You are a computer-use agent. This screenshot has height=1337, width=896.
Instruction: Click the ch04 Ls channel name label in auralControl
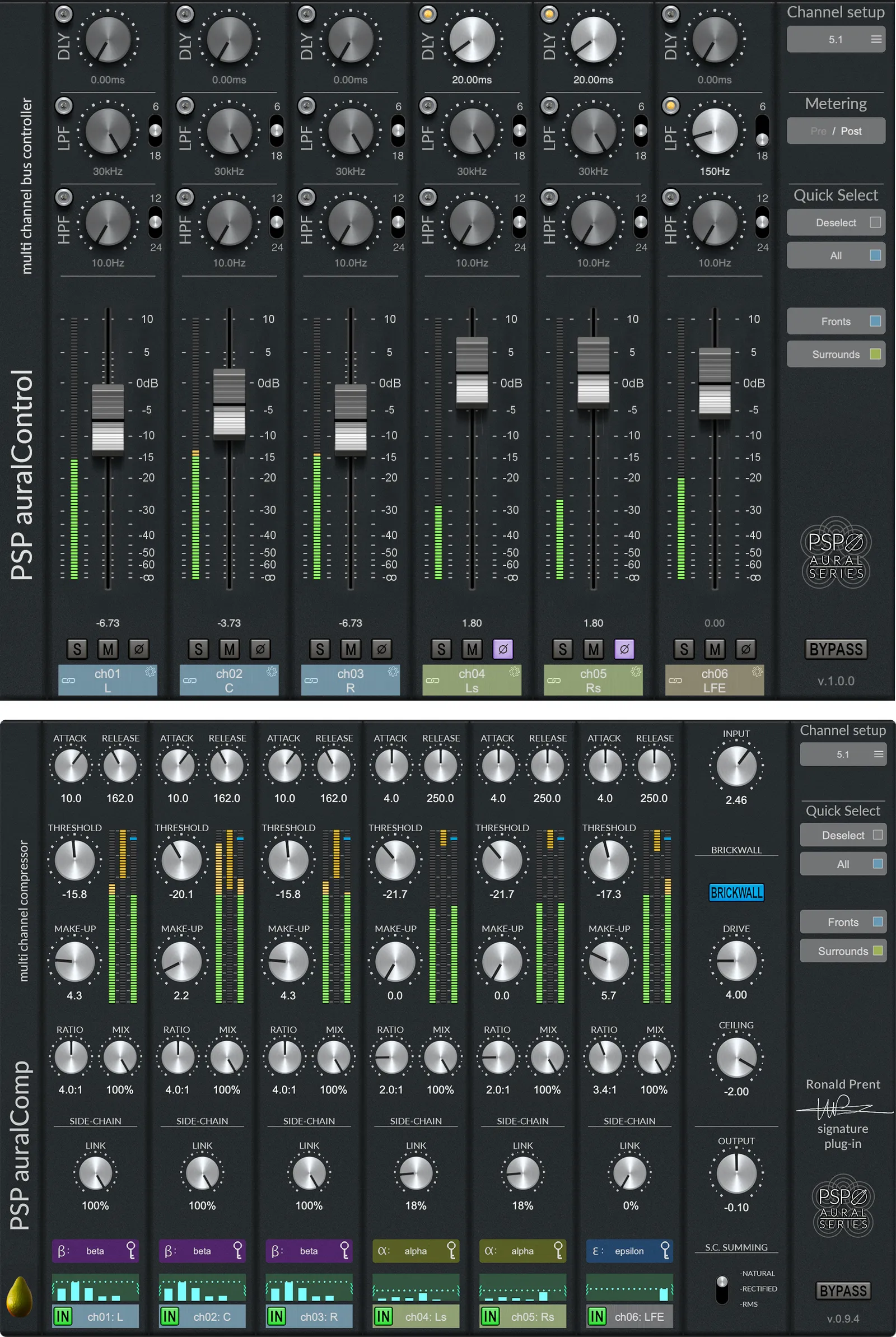point(472,681)
